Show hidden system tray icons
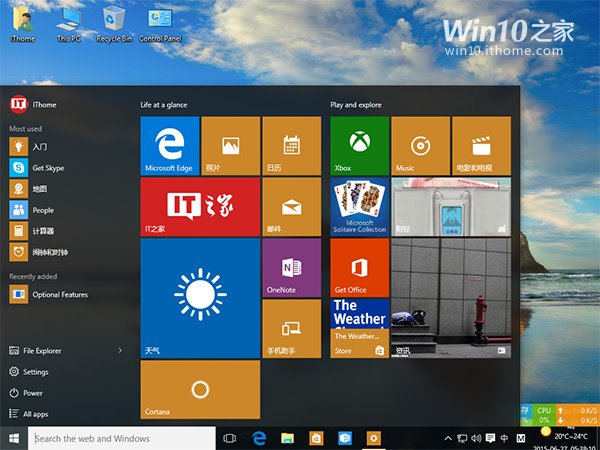Image resolution: width=600 pixels, height=450 pixels. [448, 438]
